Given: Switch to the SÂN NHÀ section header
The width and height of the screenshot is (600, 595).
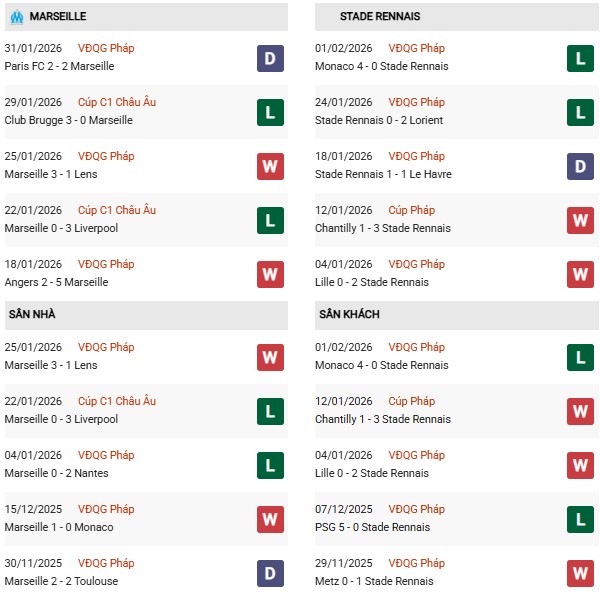Looking at the screenshot, I should pos(33,314).
